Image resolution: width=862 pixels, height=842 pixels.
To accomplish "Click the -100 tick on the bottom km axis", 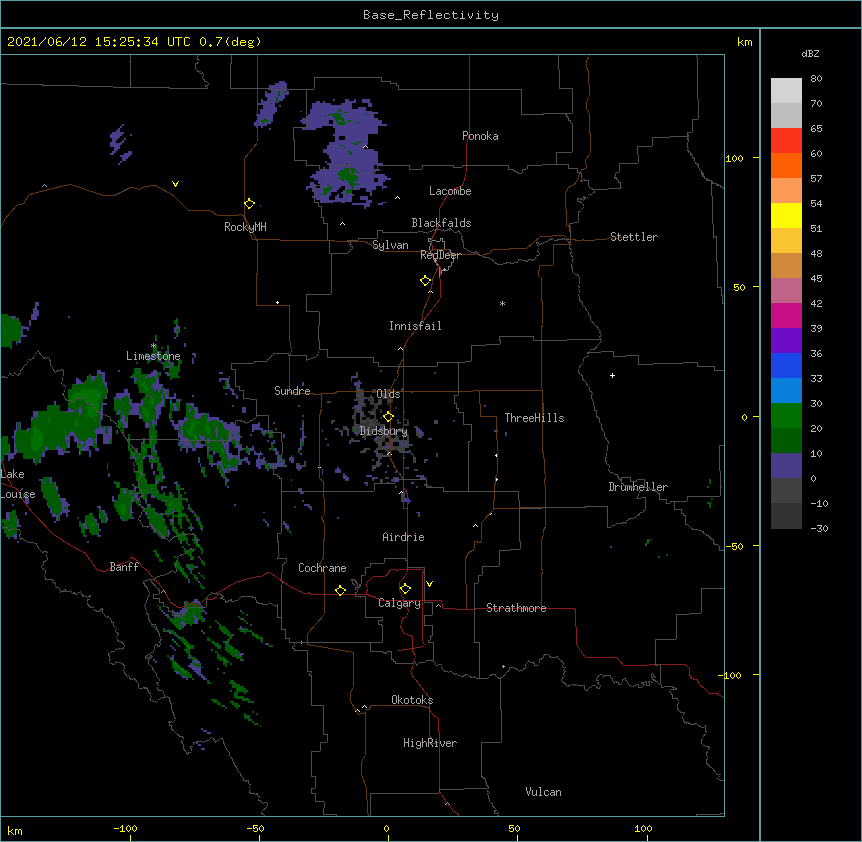I will pos(125,828).
